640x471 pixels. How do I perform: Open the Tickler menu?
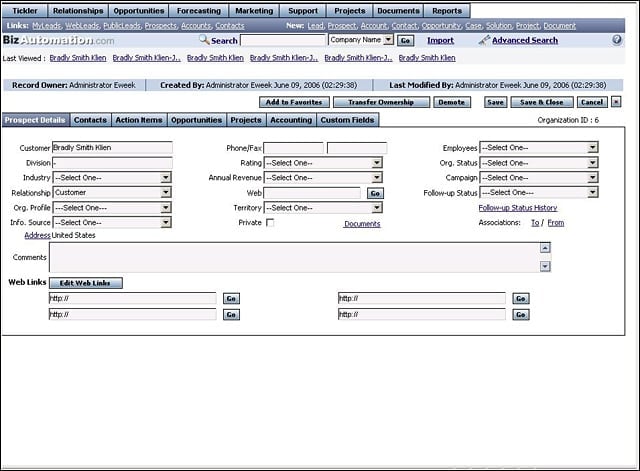pyautogui.click(x=25, y=11)
